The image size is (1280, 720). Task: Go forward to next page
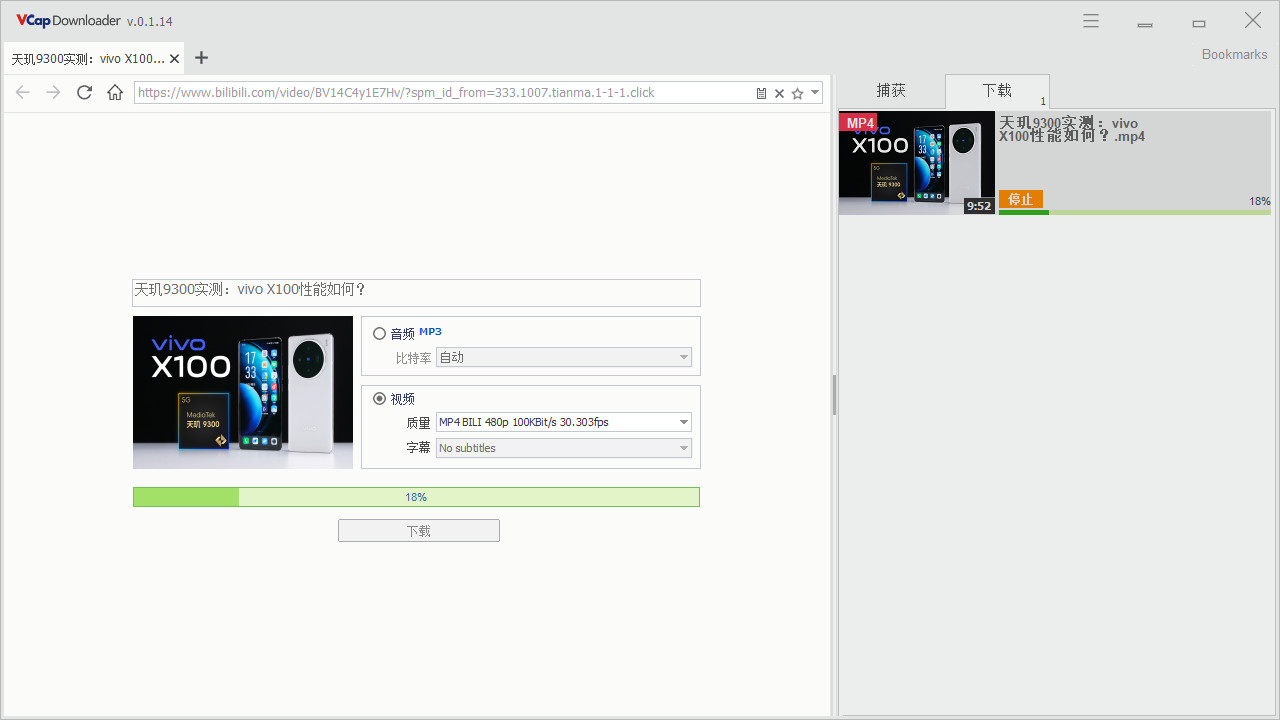(x=54, y=93)
